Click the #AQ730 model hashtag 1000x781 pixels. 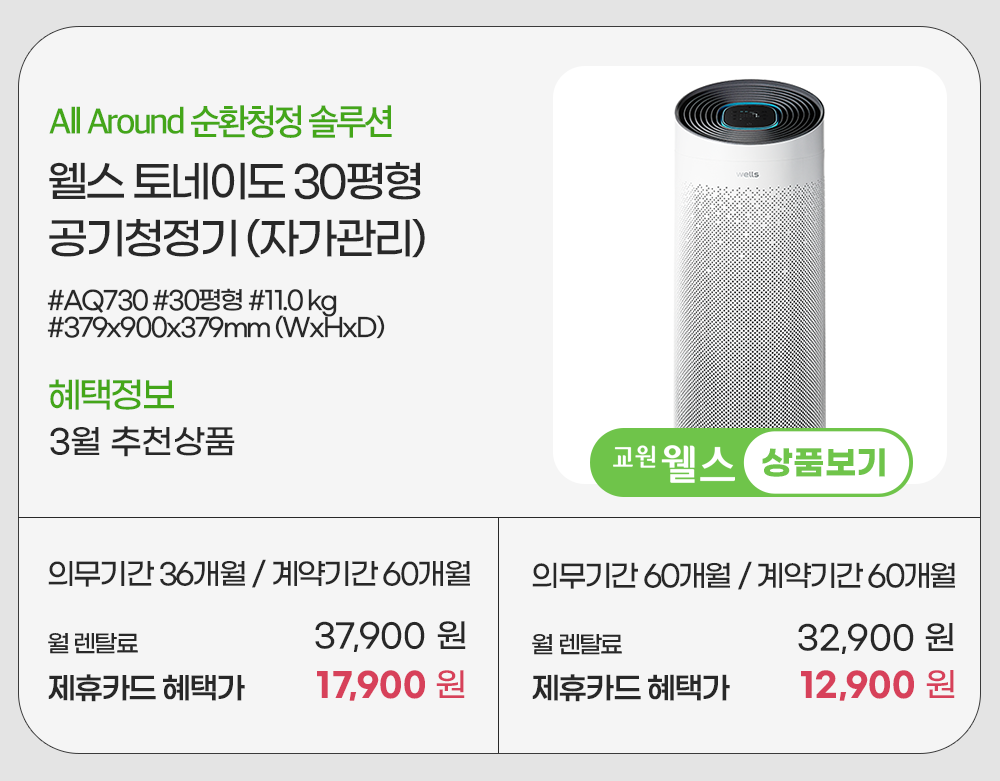98,301
